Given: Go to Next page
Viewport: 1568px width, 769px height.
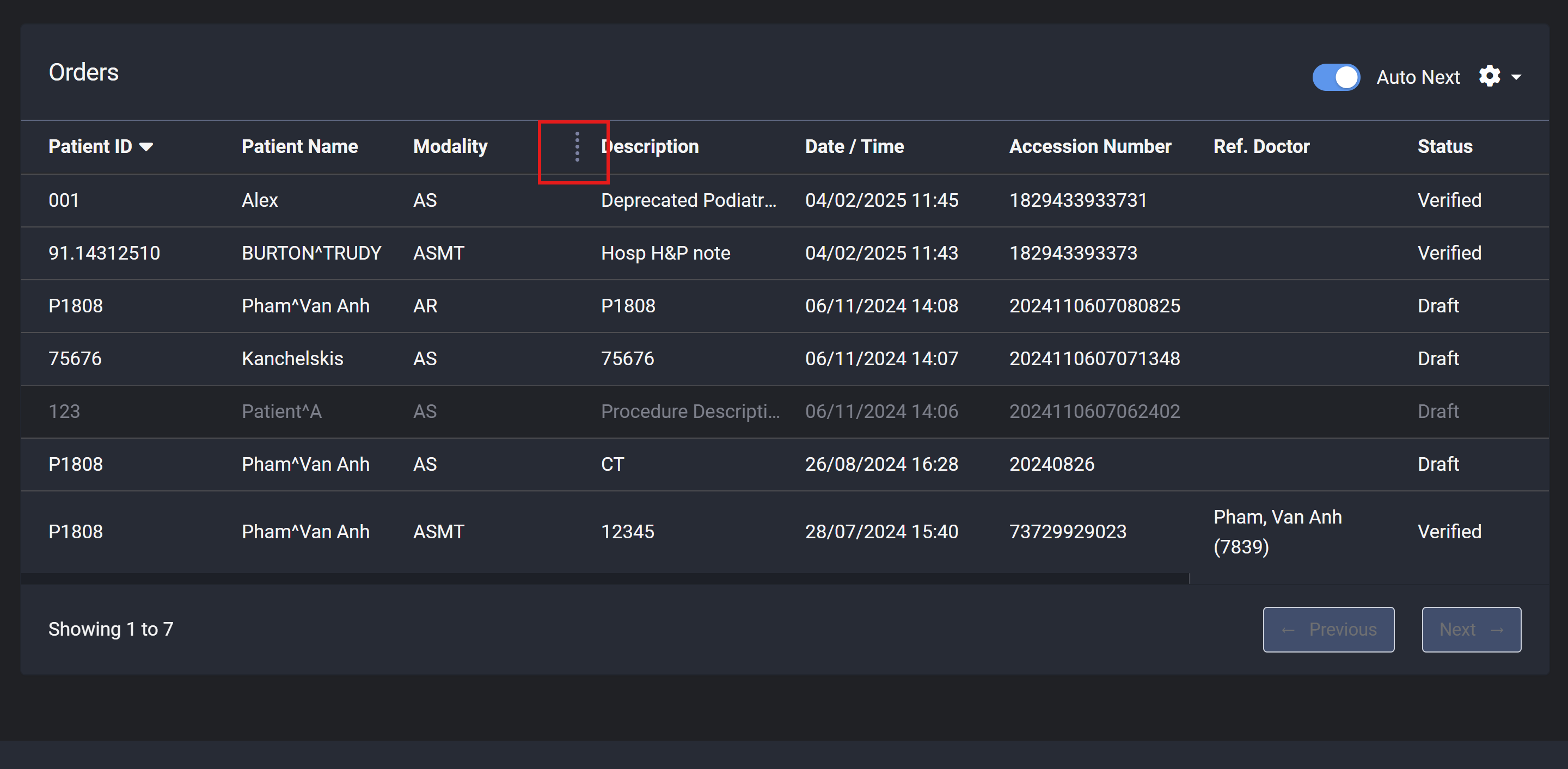Looking at the screenshot, I should point(1471,629).
